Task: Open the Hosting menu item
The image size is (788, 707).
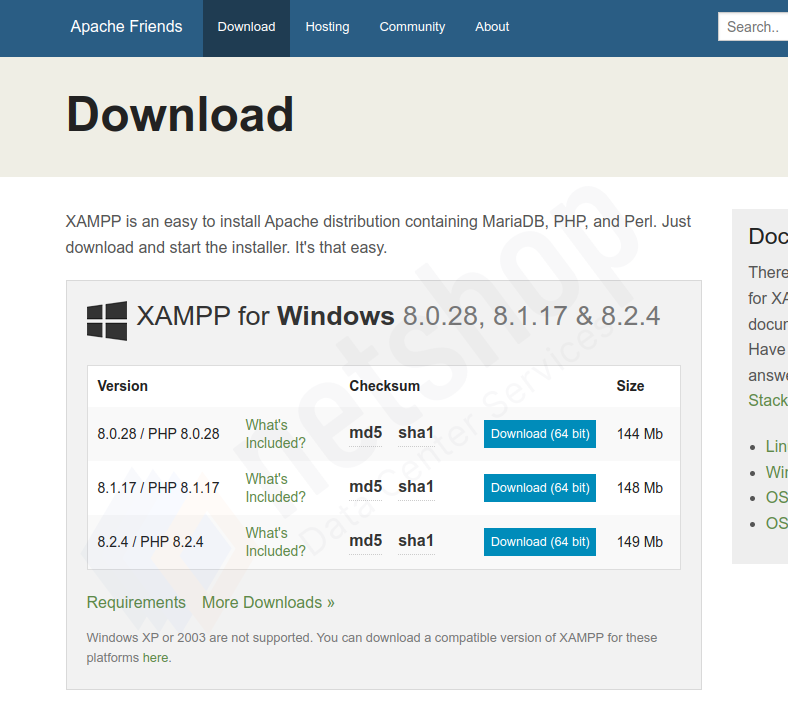Action: pyautogui.click(x=327, y=27)
